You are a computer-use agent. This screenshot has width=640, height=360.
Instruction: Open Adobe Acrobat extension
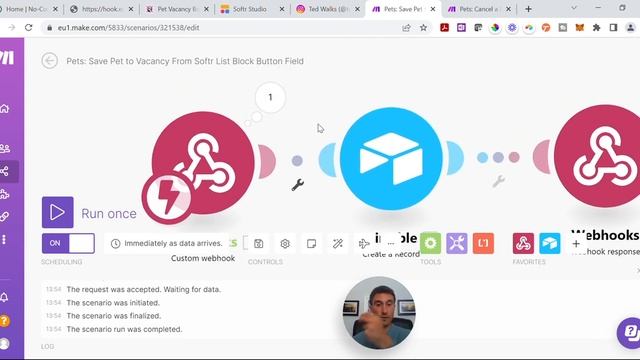tap(444, 28)
